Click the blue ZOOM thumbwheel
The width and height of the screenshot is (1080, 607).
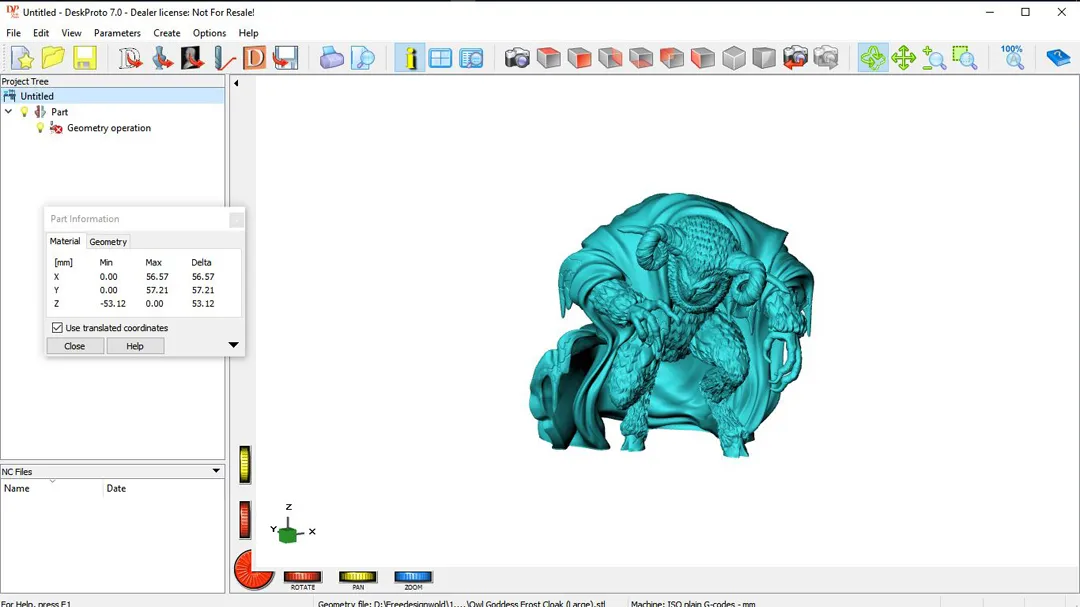(x=413, y=577)
